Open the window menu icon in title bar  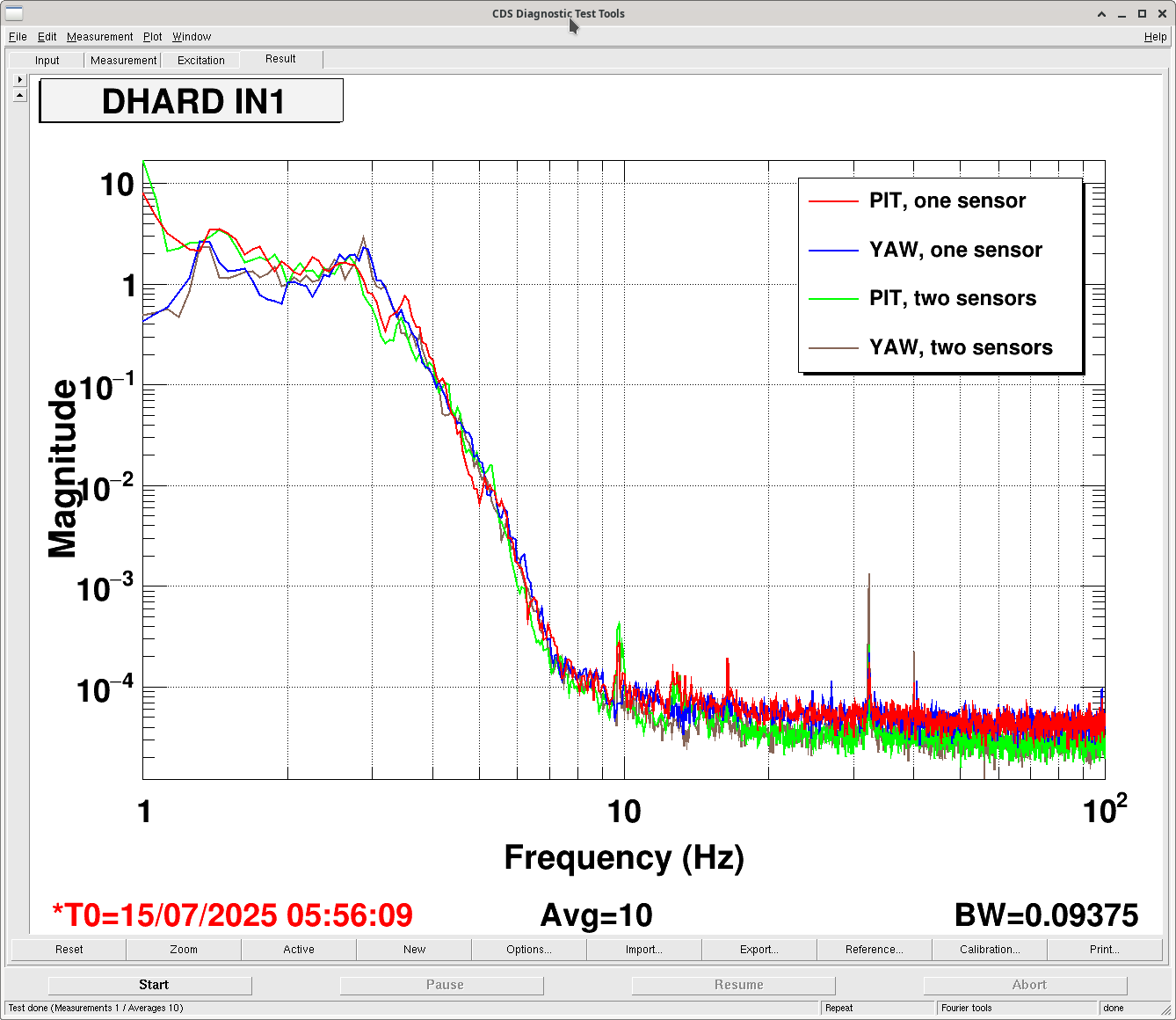click(14, 13)
